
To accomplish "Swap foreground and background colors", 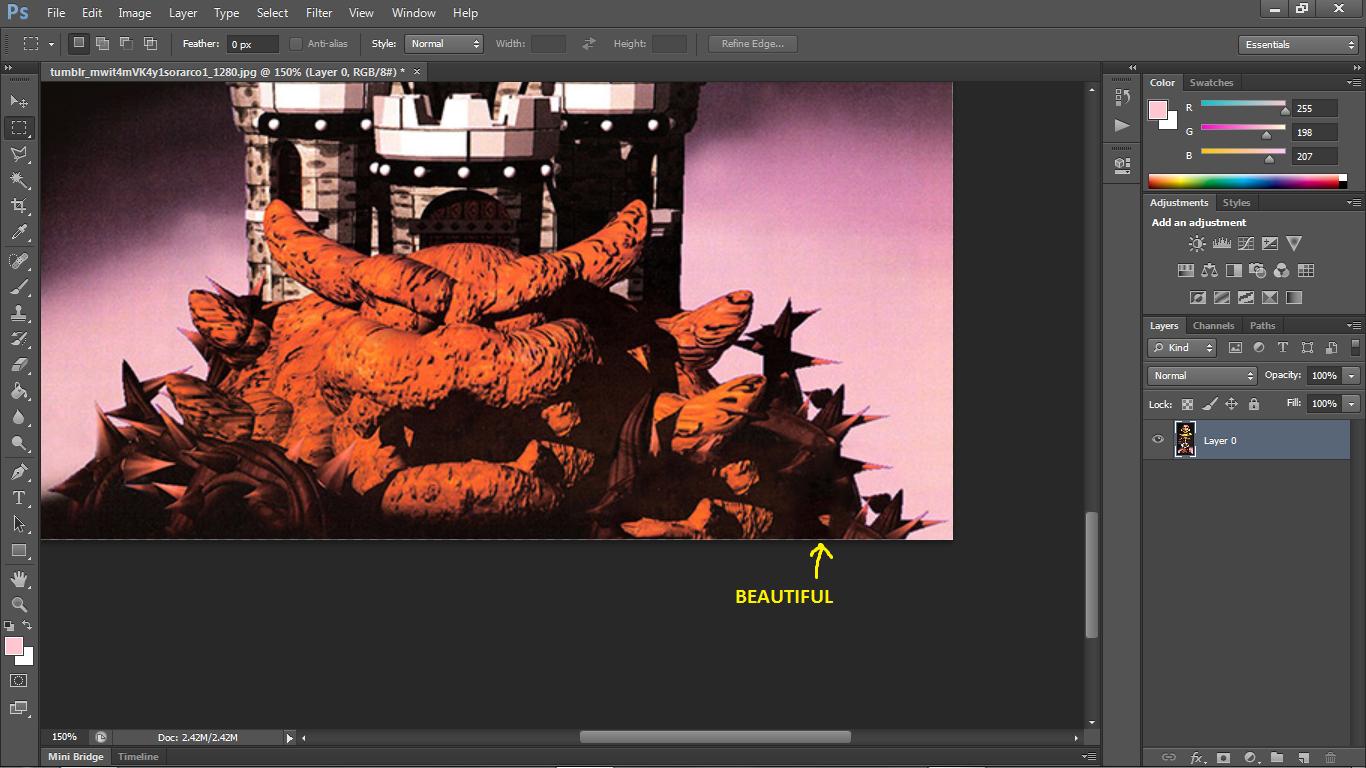I will (28, 627).
